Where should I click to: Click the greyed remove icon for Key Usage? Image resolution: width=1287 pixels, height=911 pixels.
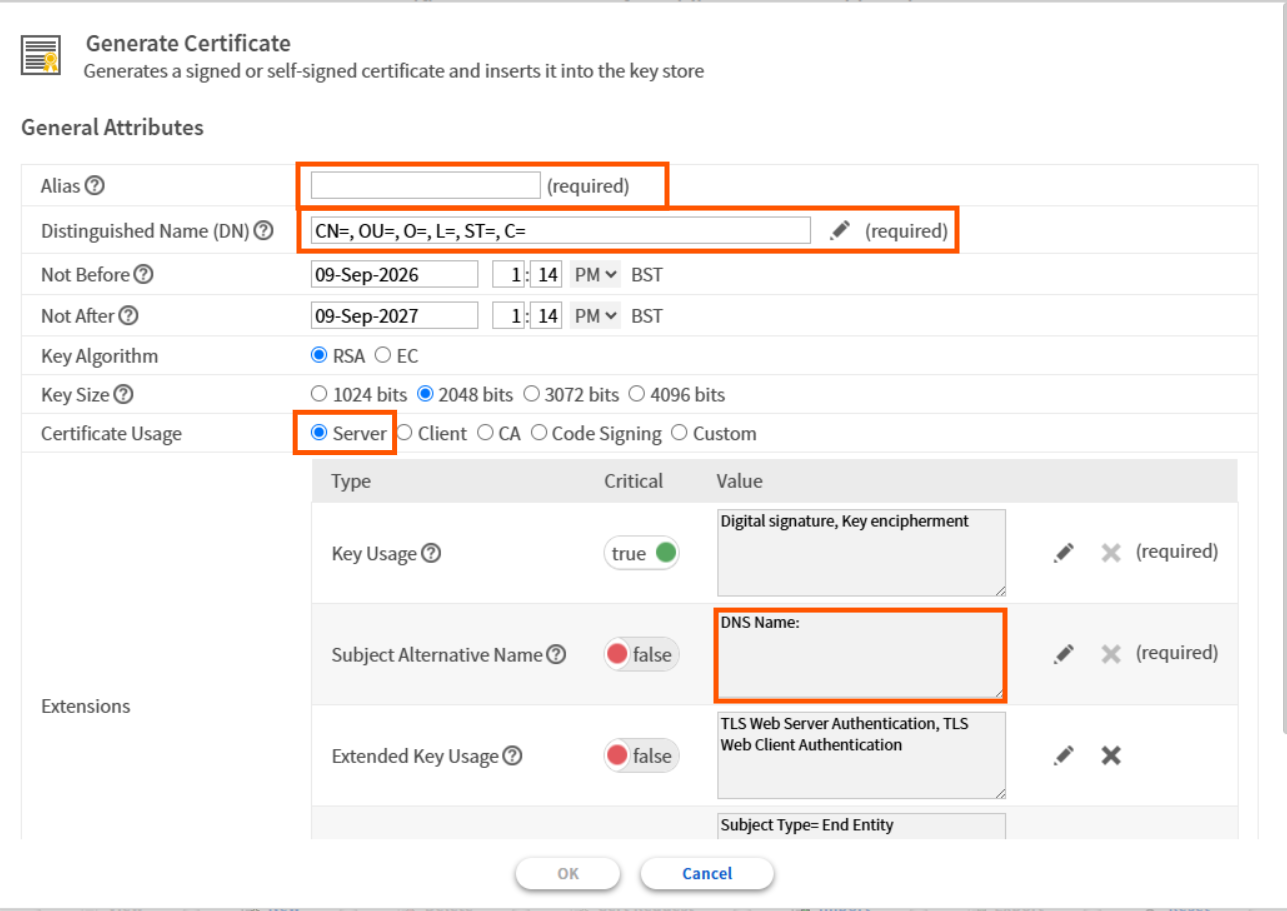point(1110,552)
